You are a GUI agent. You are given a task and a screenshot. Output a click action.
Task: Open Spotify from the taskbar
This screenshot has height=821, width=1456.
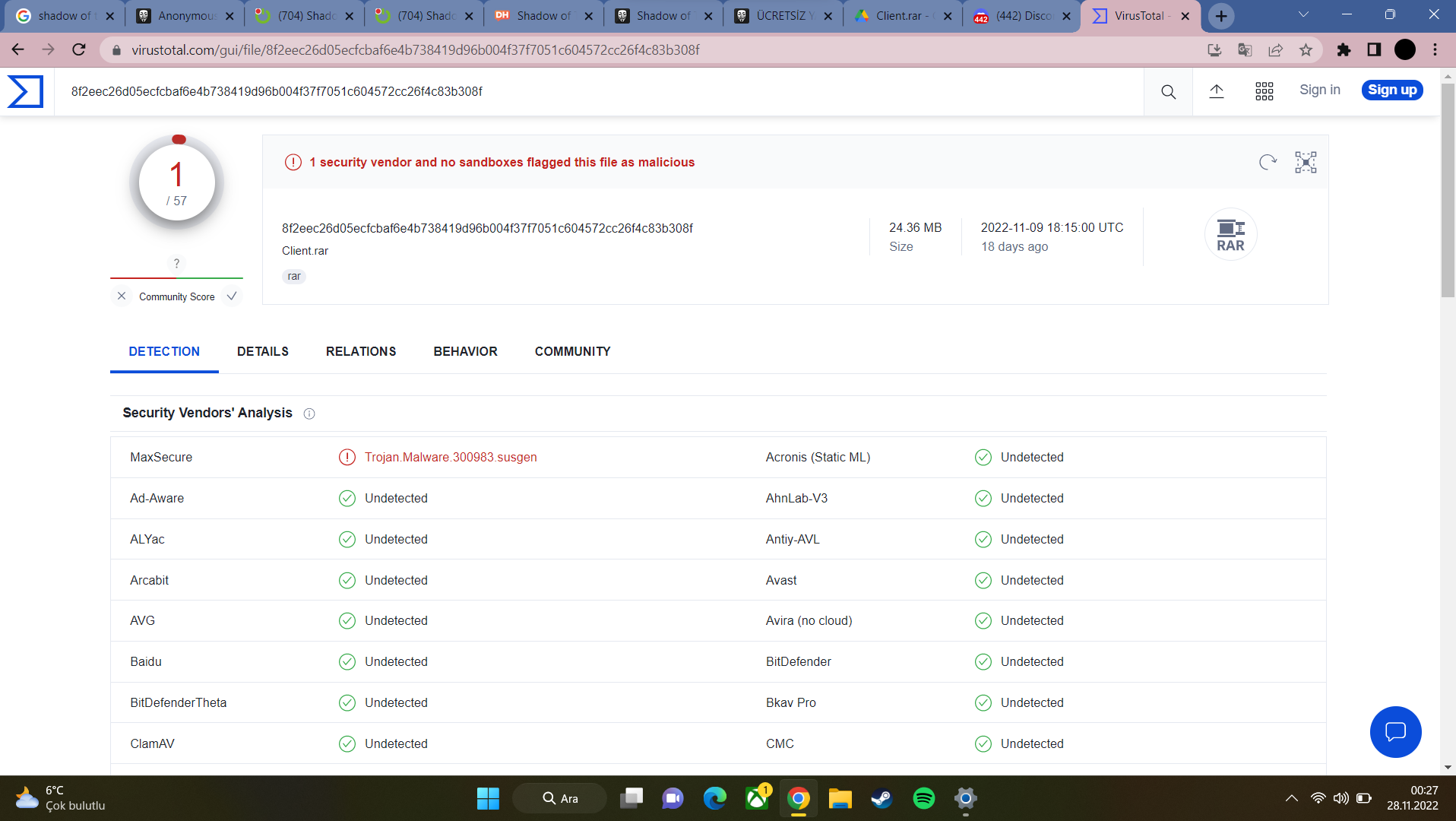[923, 798]
